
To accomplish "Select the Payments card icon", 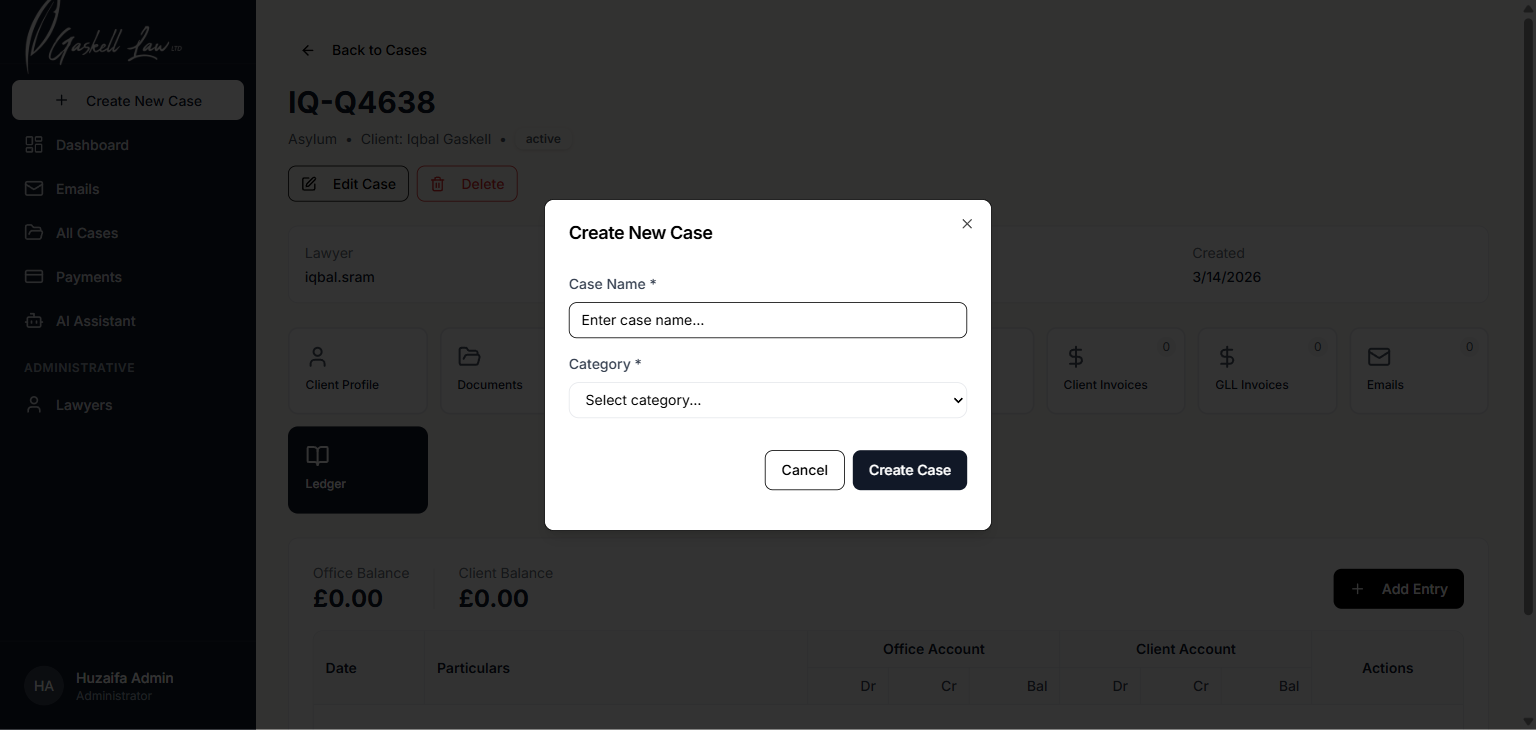I will pyautogui.click(x=34, y=276).
